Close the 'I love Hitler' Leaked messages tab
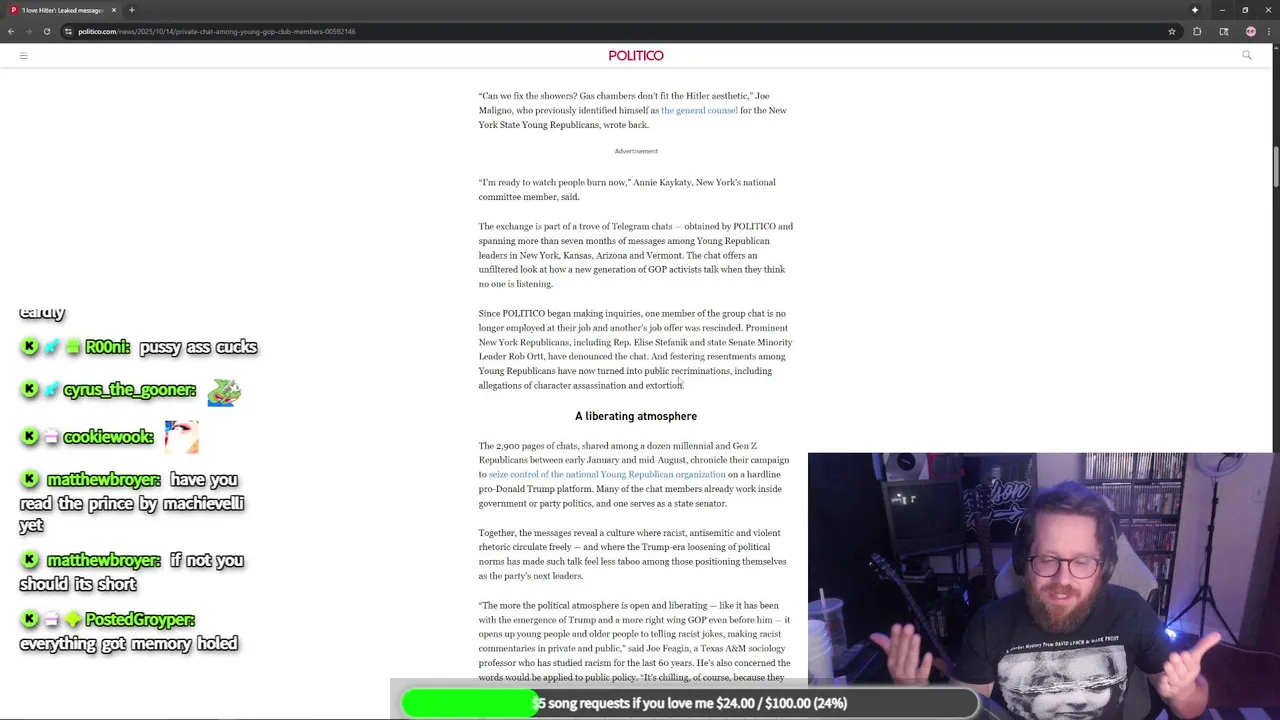The width and height of the screenshot is (1280, 720). tap(113, 10)
